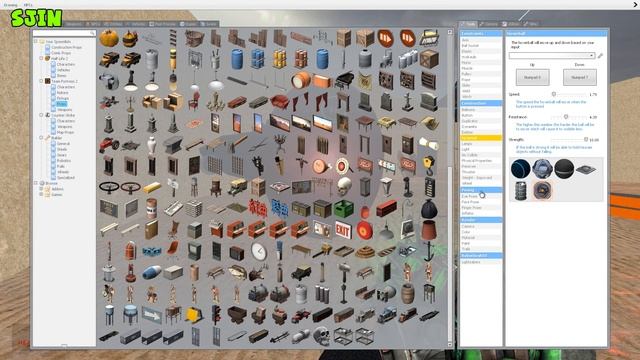640x360 pixels.
Task: Select the Physical Properties tool
Action: (x=481, y=161)
